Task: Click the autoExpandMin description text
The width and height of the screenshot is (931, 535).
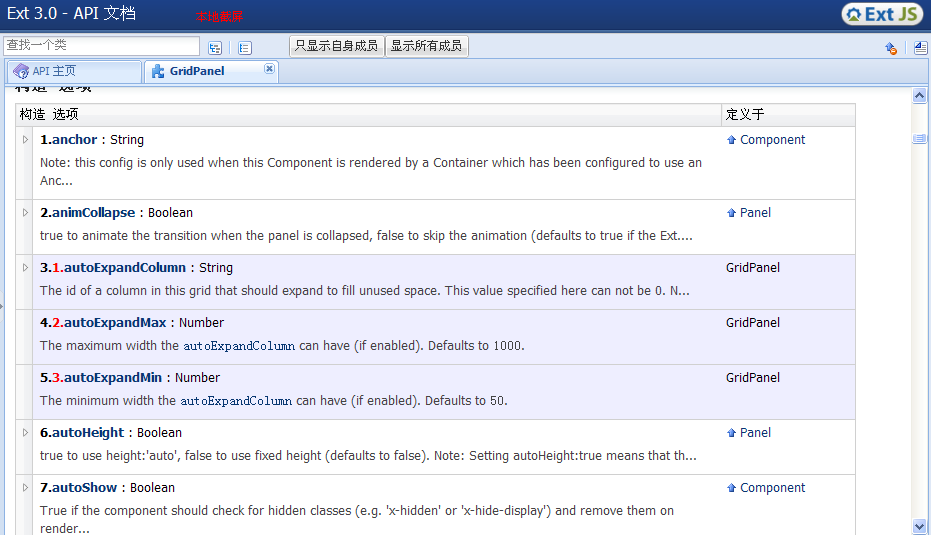Action: coord(274,401)
